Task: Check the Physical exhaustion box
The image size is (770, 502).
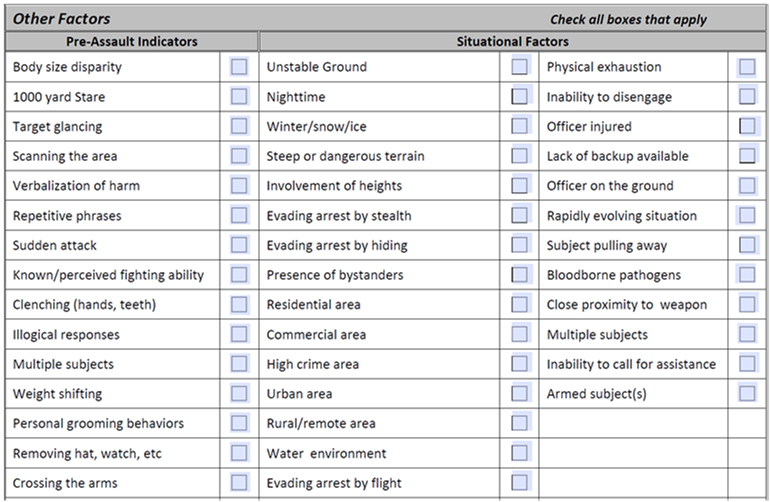Action: click(x=747, y=67)
